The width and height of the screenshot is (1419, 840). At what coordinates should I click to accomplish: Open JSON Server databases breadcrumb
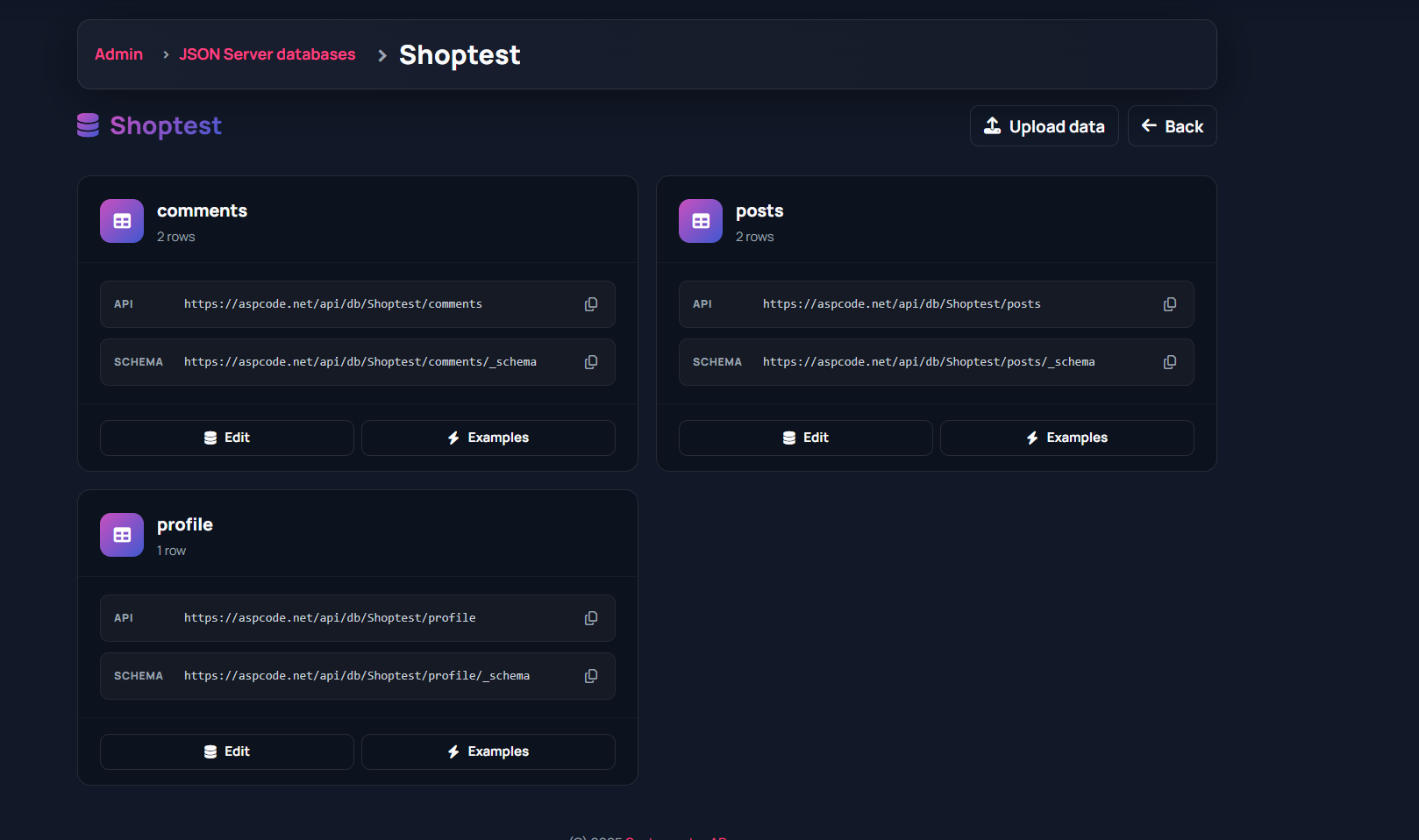pyautogui.click(x=267, y=54)
